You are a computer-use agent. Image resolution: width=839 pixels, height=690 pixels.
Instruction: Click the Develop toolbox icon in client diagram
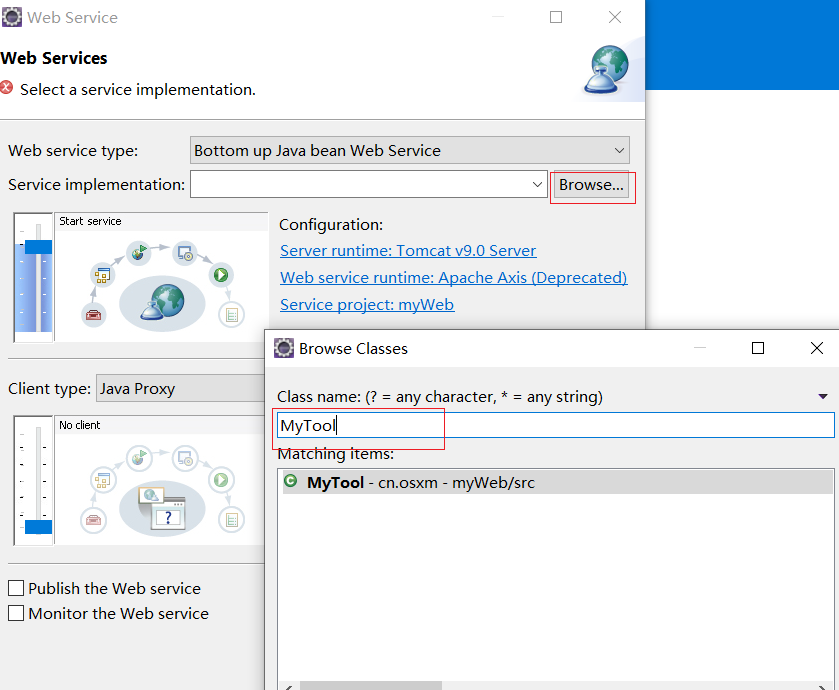pyautogui.click(x=94, y=520)
